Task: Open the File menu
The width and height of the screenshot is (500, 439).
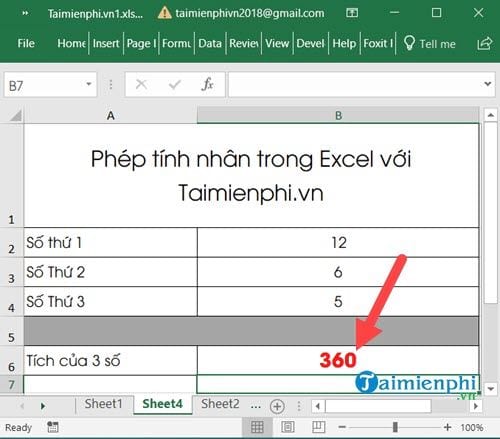Action: 26,43
